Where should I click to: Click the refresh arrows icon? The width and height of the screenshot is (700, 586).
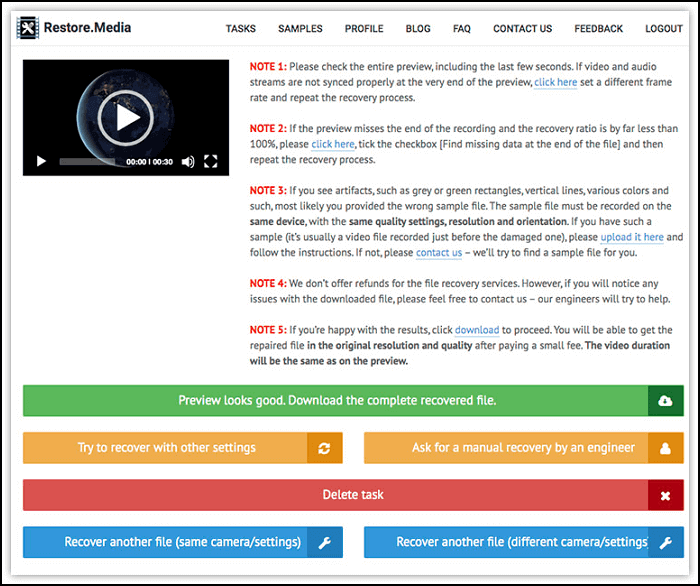click(x=325, y=448)
